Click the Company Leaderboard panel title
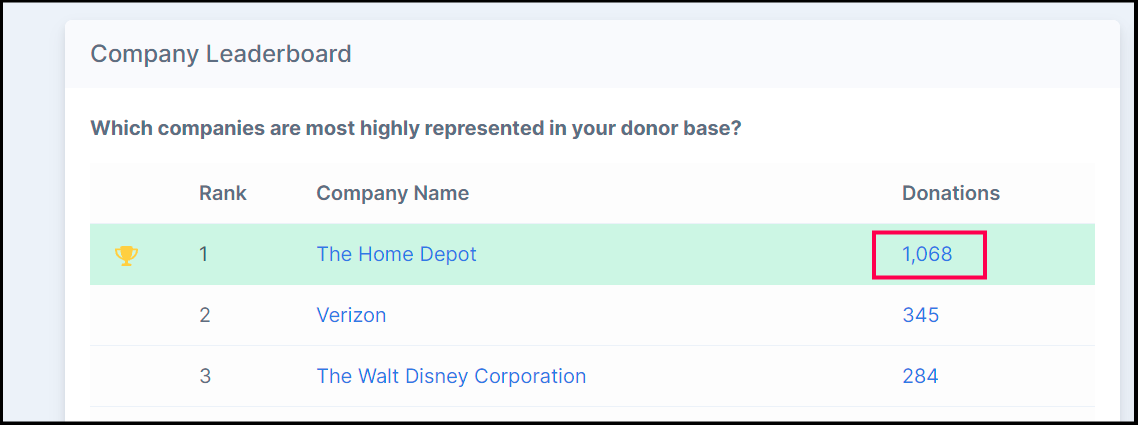Image resolution: width=1138 pixels, height=425 pixels. (220, 54)
